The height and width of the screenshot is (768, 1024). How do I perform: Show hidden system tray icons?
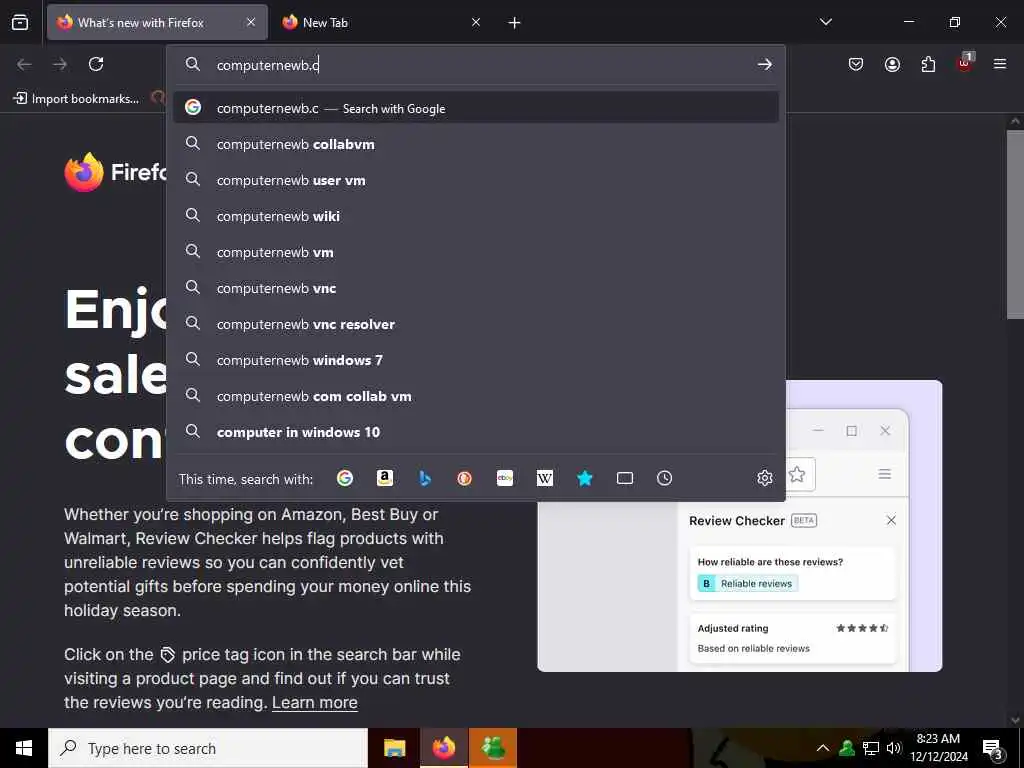click(823, 748)
